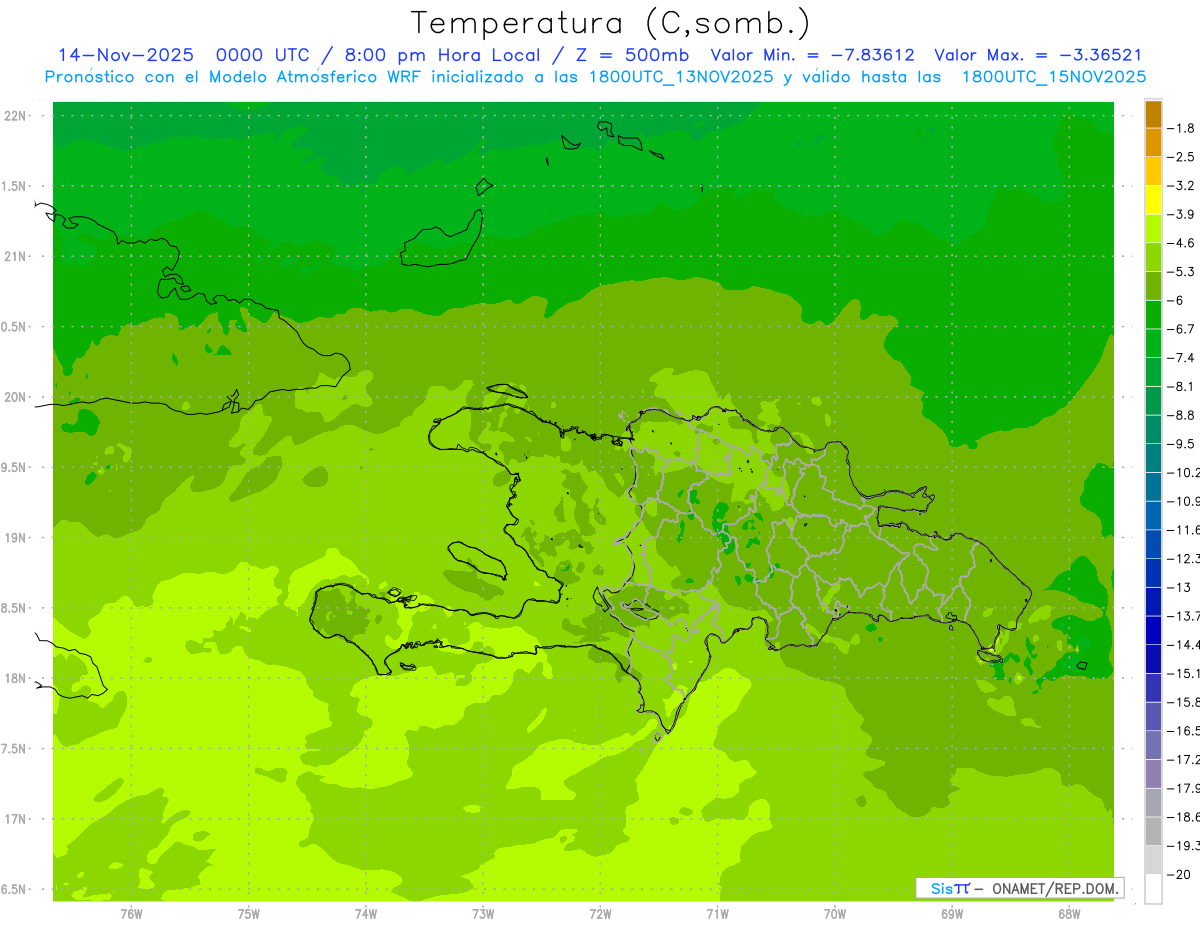Click the '-13' colorbar label
1200x927 pixels.
(1181, 587)
